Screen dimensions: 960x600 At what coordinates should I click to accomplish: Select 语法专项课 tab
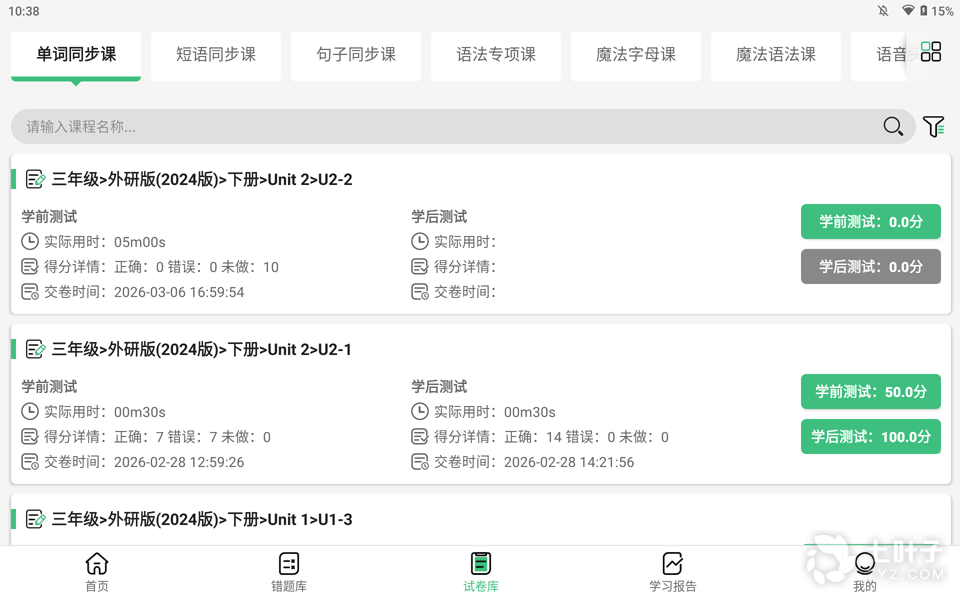(x=496, y=55)
